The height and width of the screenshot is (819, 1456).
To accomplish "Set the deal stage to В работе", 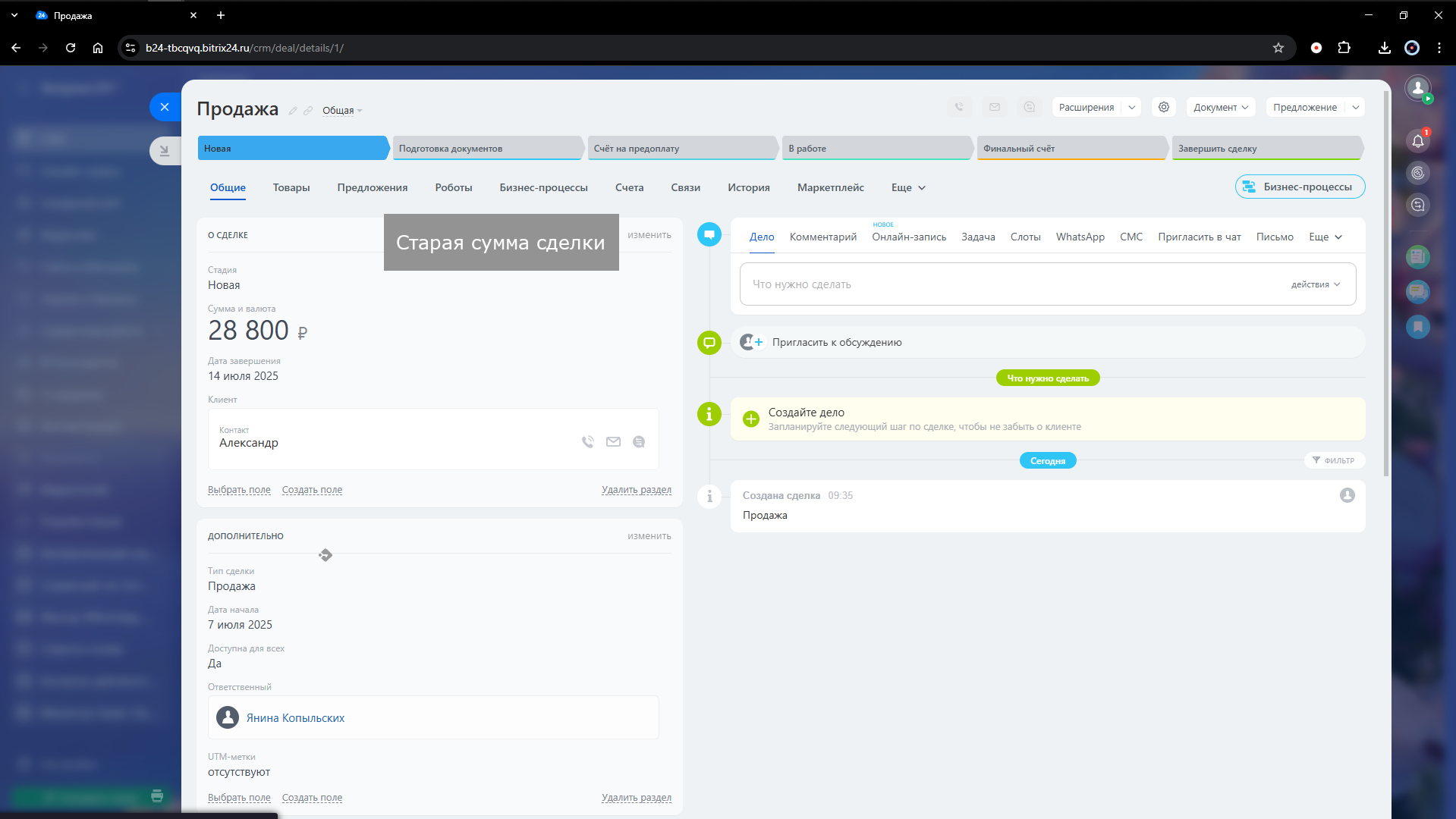I will tap(878, 148).
